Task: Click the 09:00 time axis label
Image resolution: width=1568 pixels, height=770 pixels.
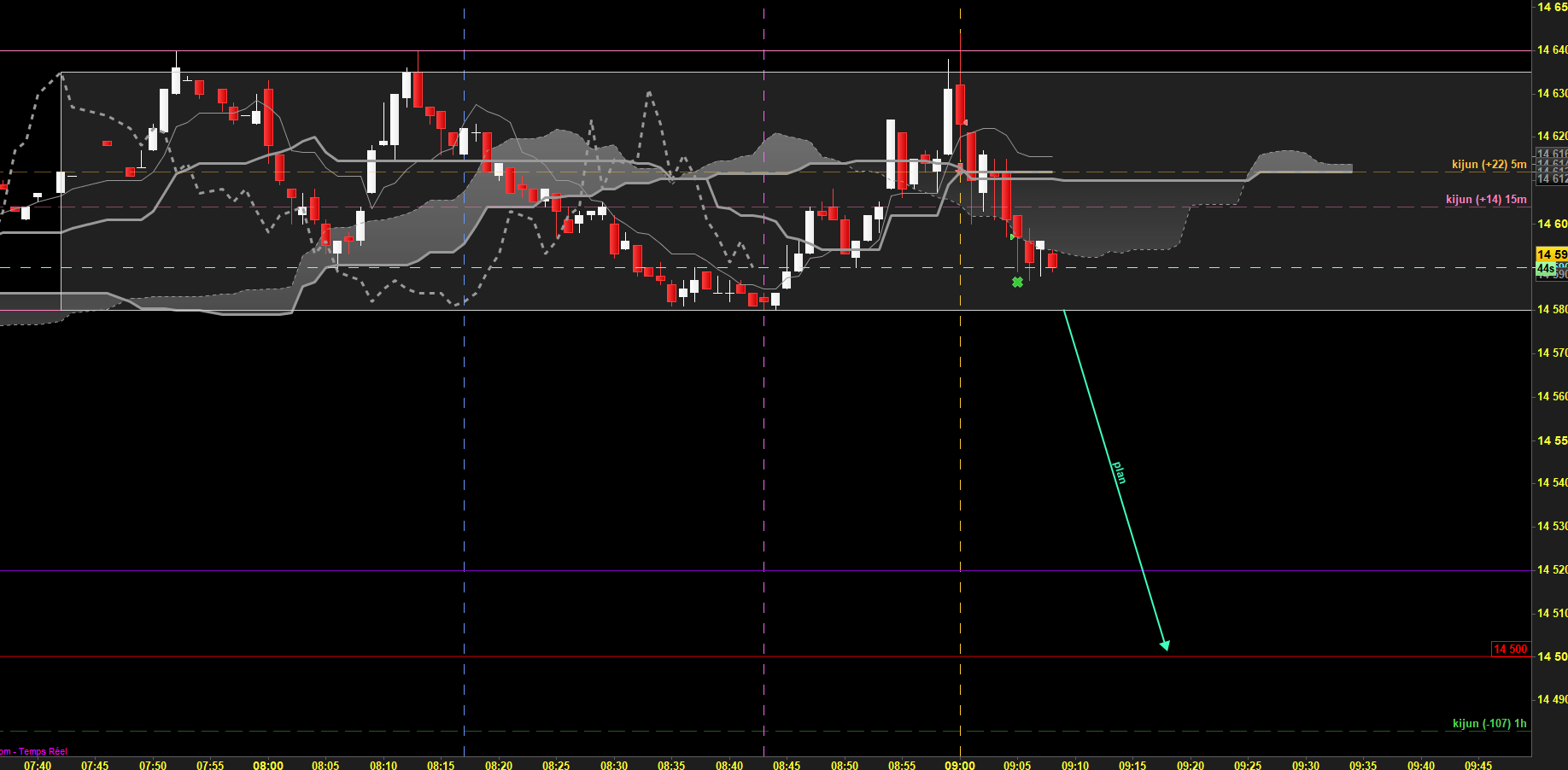Action: click(960, 765)
